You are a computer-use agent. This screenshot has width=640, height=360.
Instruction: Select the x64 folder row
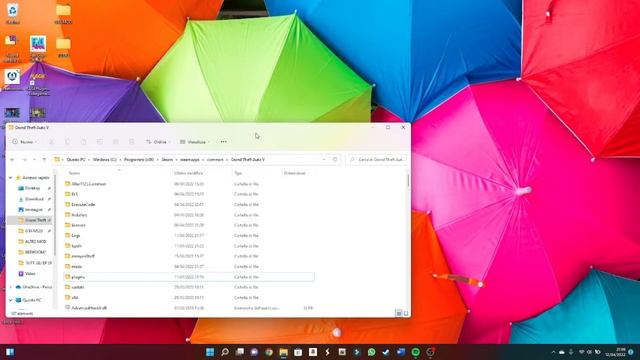coord(189,298)
